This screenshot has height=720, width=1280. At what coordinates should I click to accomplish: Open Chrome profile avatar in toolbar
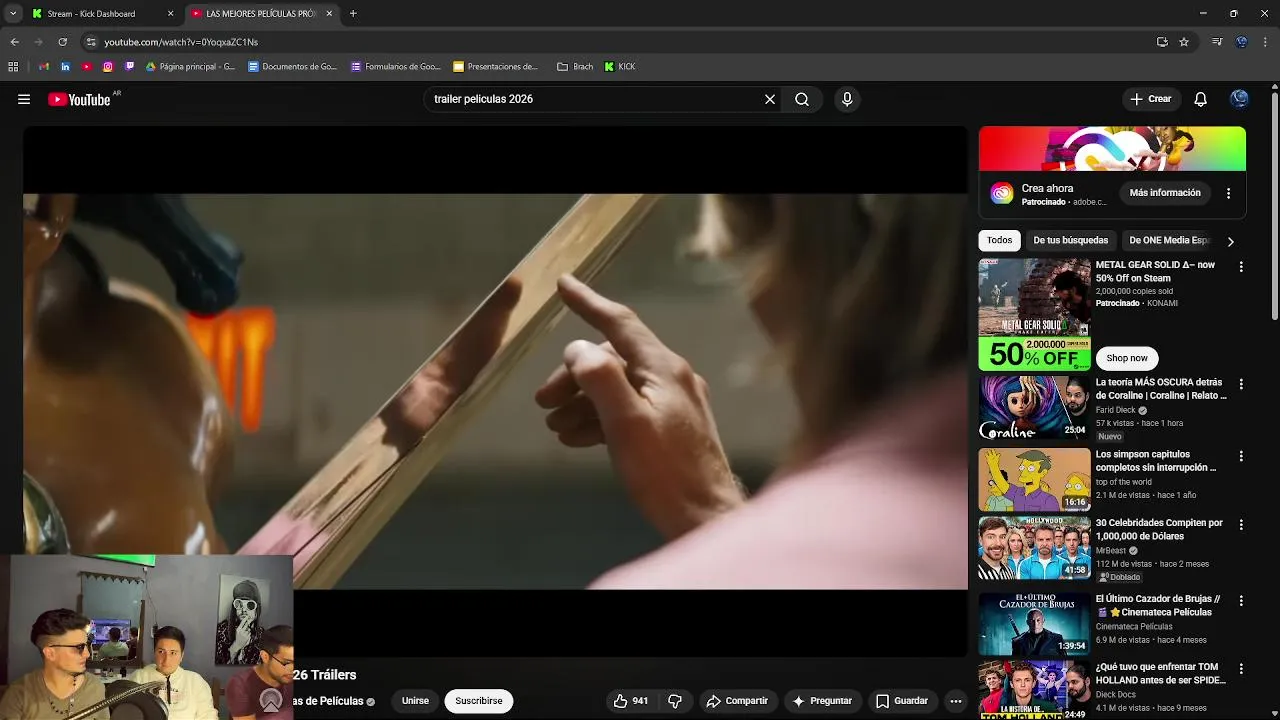(1242, 42)
